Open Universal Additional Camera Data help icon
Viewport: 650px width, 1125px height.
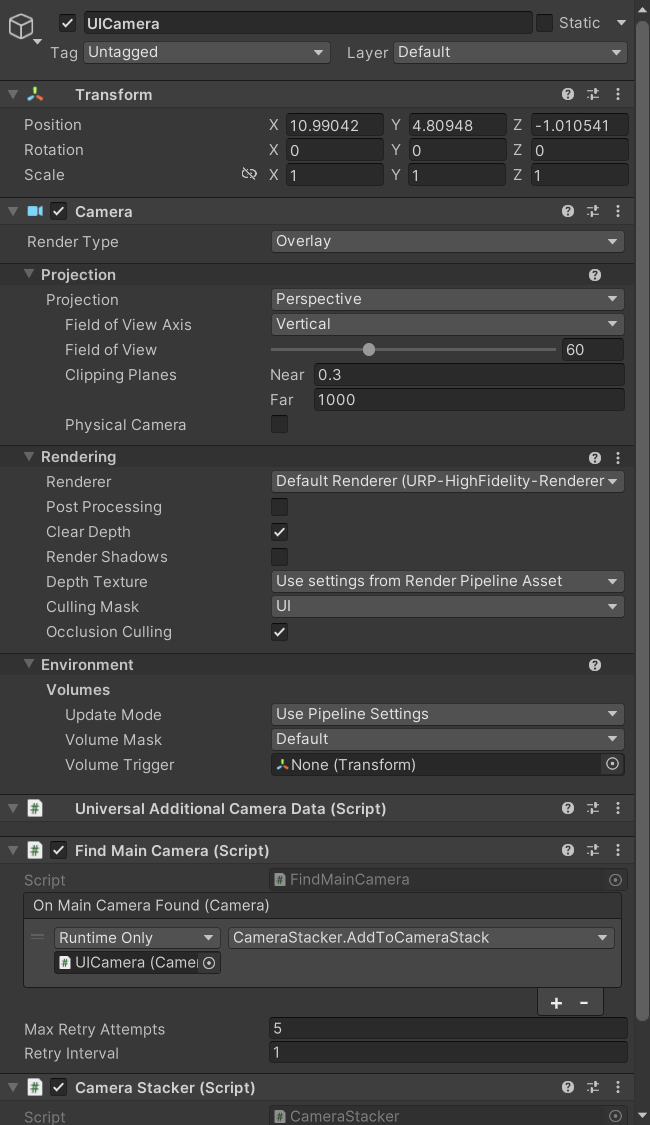(x=567, y=808)
